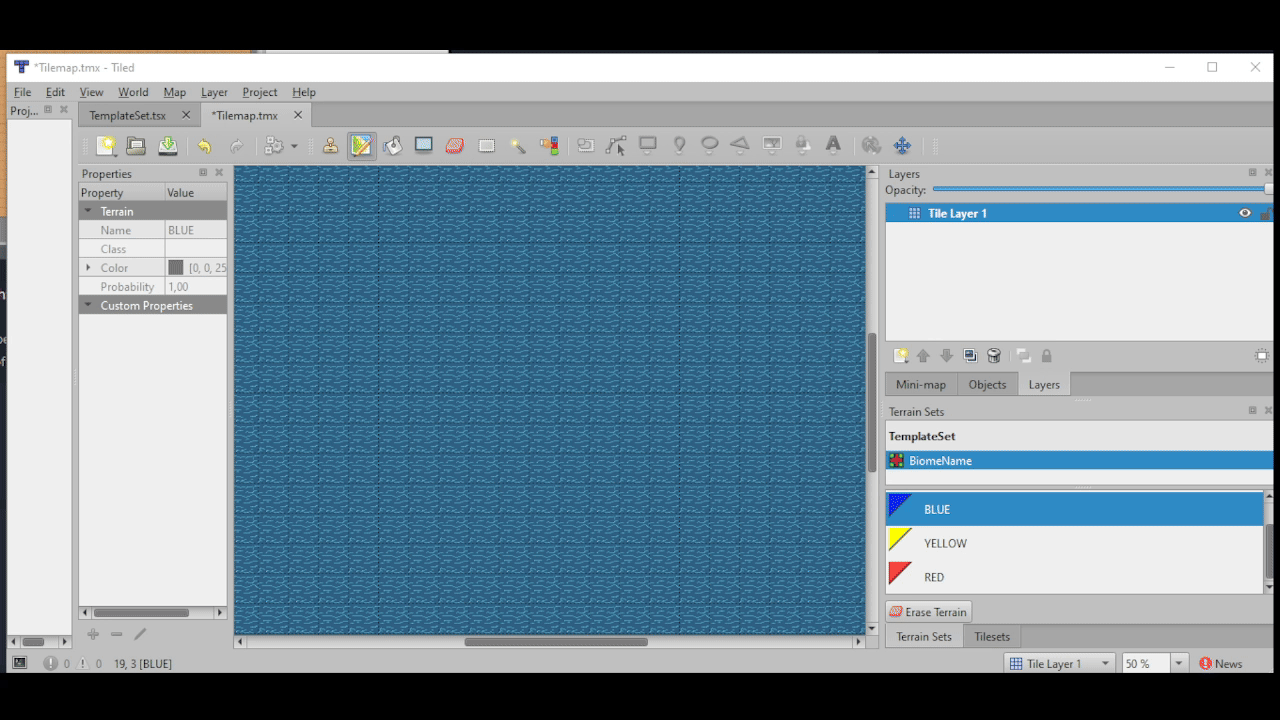Open the Erase Terrain mode
This screenshot has height=720, width=1280.
click(928, 611)
